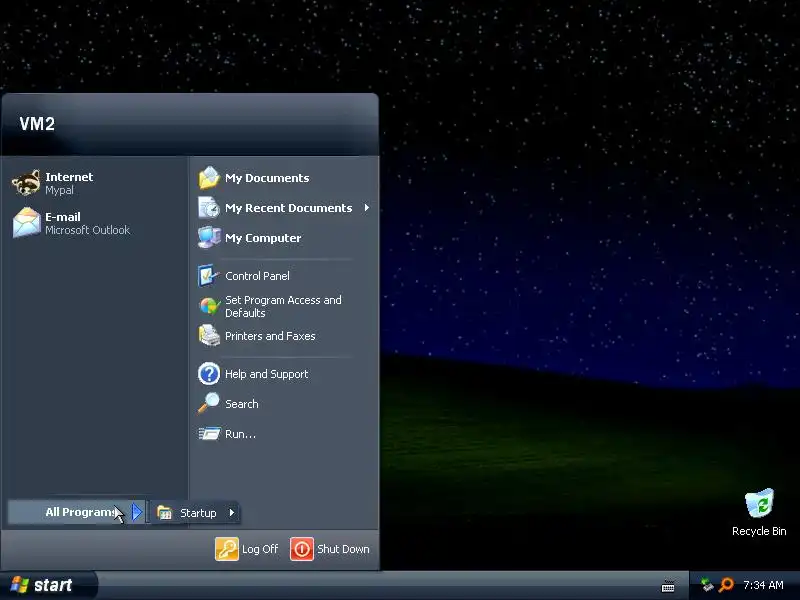Click the E-mail pinned item label
Image resolution: width=800 pixels, height=600 pixels.
coord(62,216)
